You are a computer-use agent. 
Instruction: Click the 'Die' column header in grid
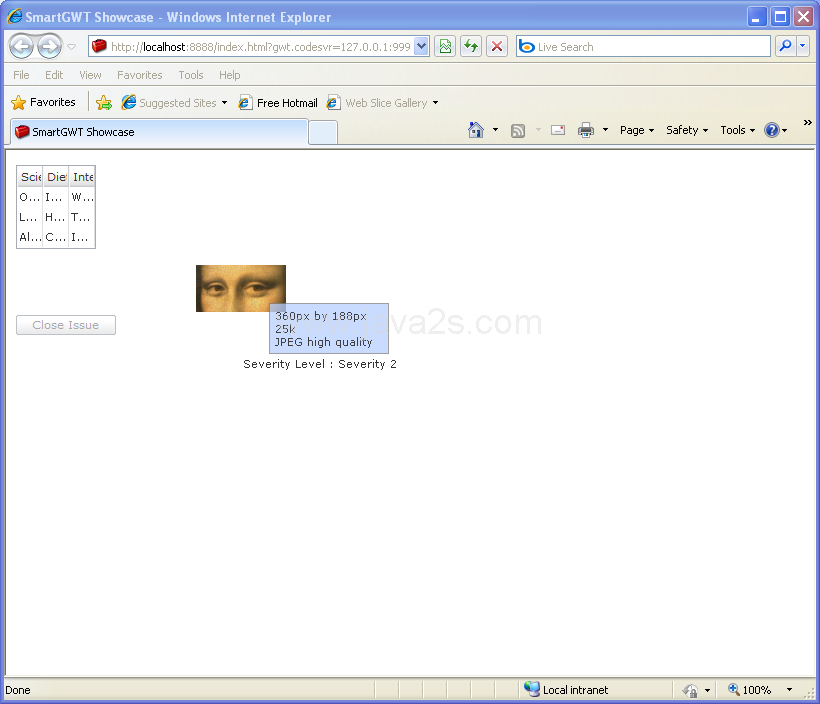[x=56, y=177]
